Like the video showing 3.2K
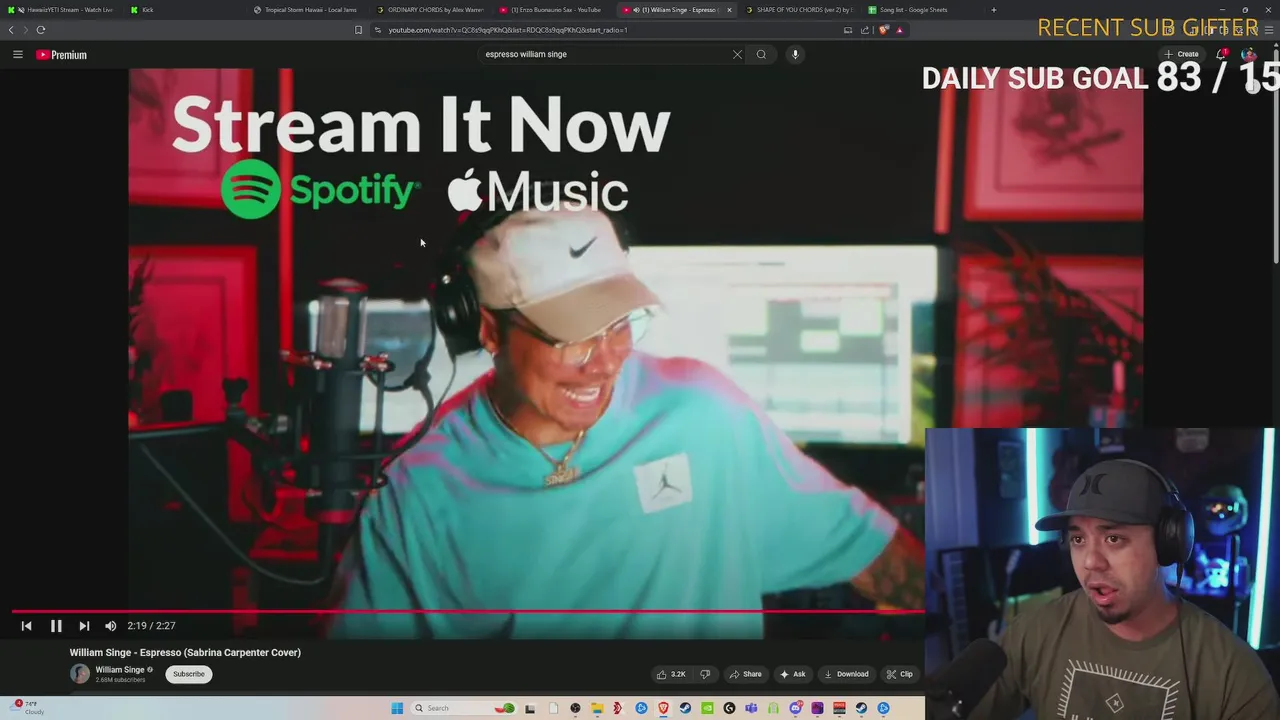The width and height of the screenshot is (1280, 720). [x=671, y=674]
